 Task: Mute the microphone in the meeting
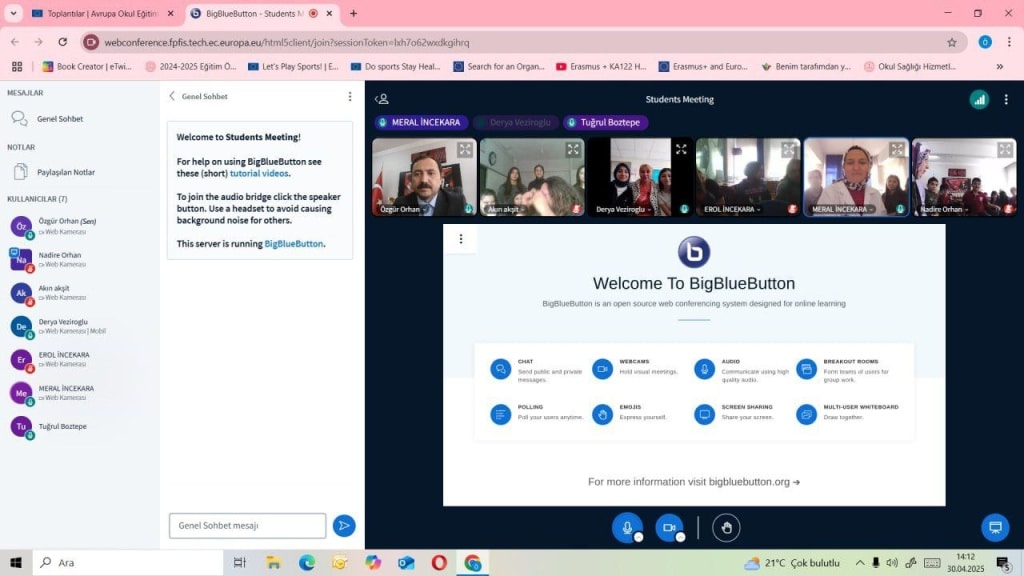tap(627, 527)
